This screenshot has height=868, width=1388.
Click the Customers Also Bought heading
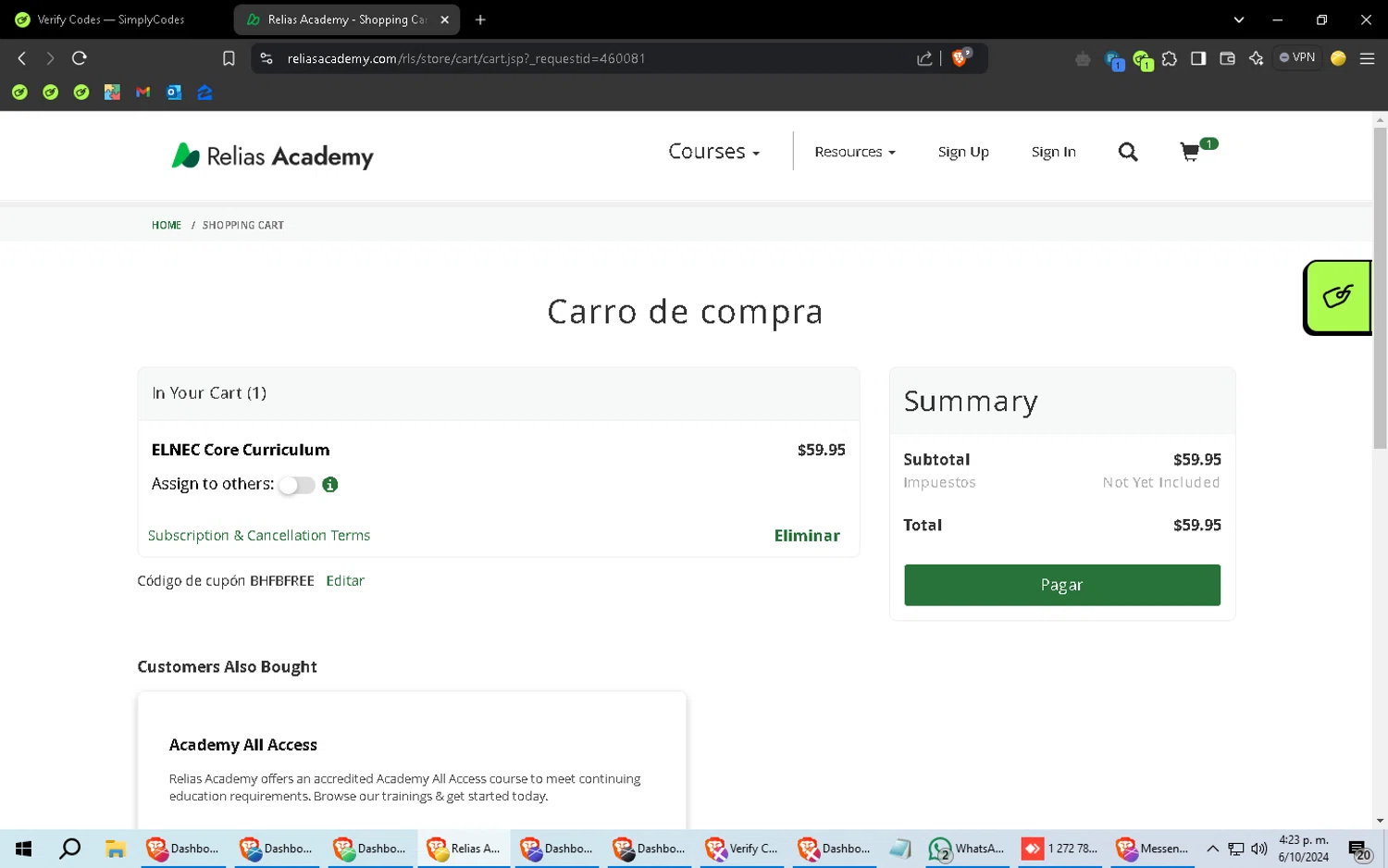pyautogui.click(x=228, y=667)
